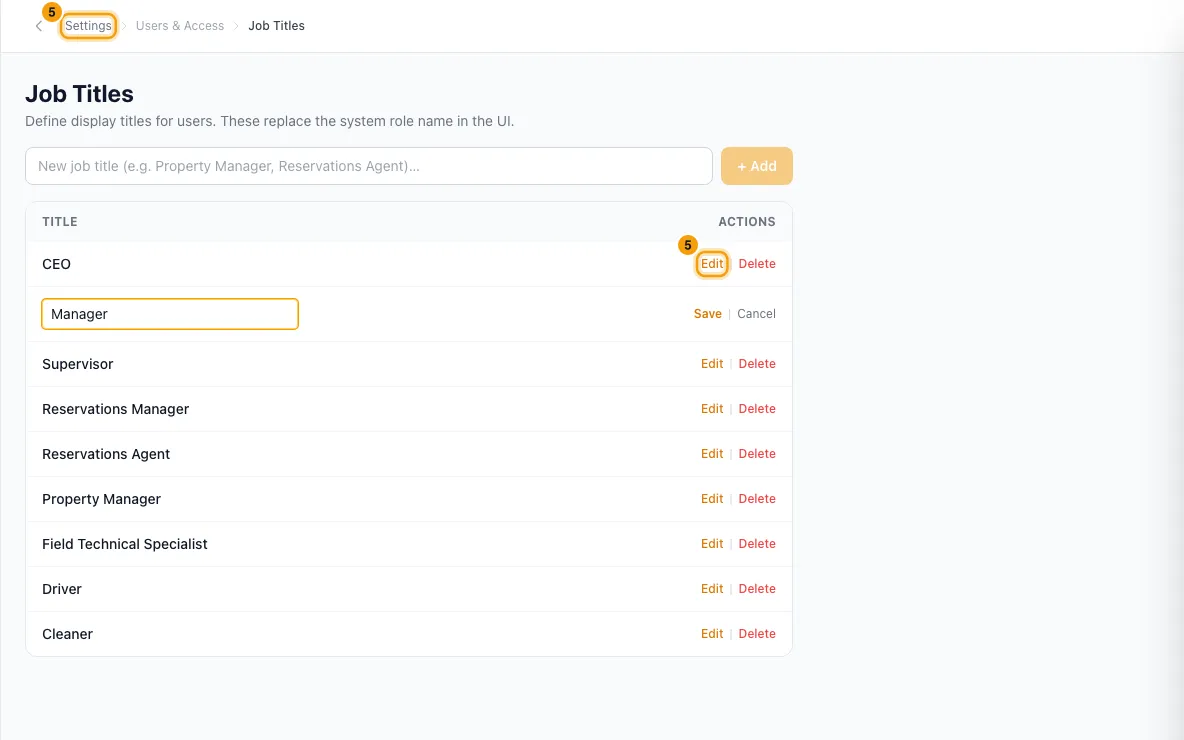The image size is (1184, 740).
Task: Delete the Cleaner job title
Action: 757,634
